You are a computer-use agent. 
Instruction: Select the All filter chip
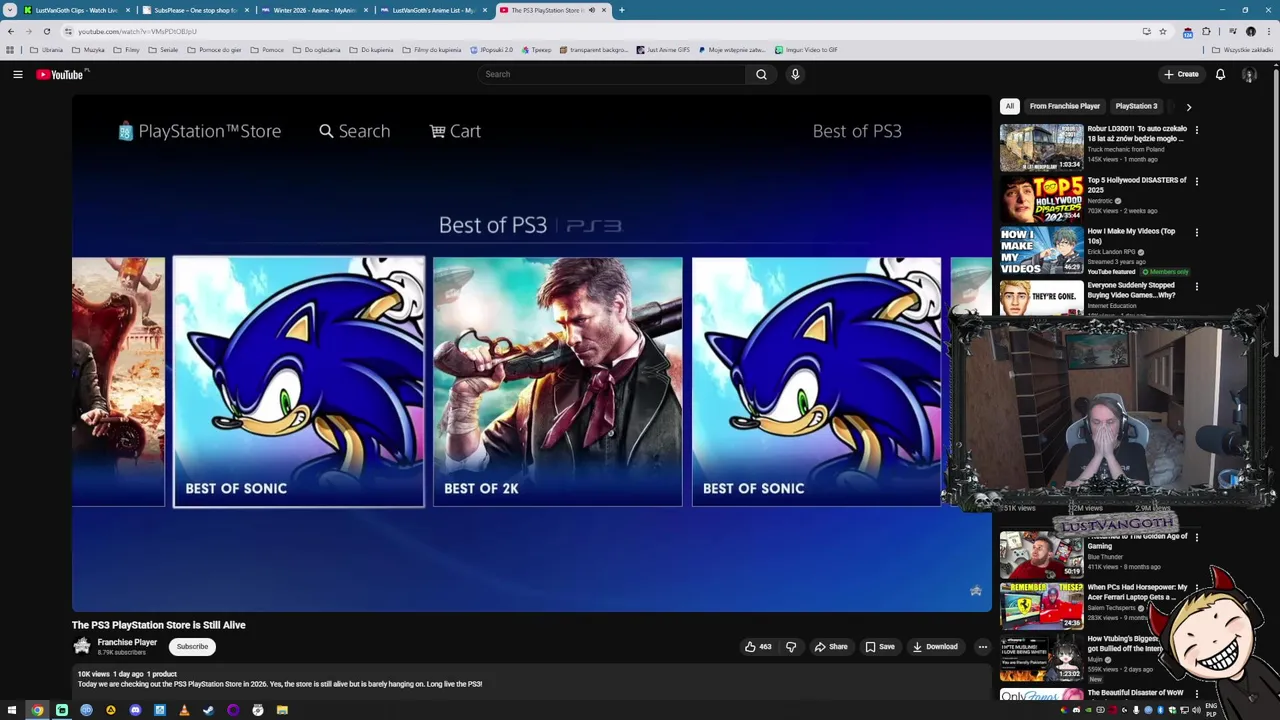click(1010, 106)
